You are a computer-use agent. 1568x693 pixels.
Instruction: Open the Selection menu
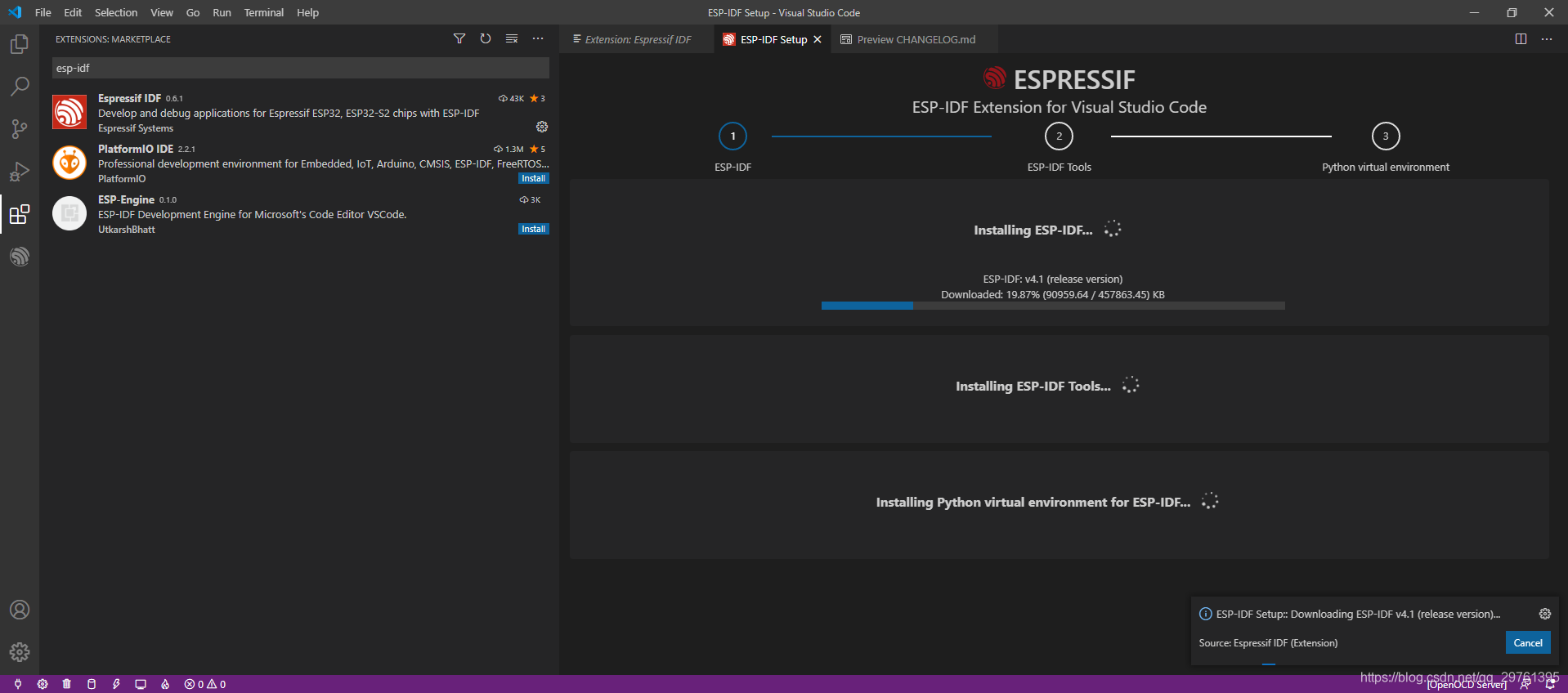[x=116, y=12]
